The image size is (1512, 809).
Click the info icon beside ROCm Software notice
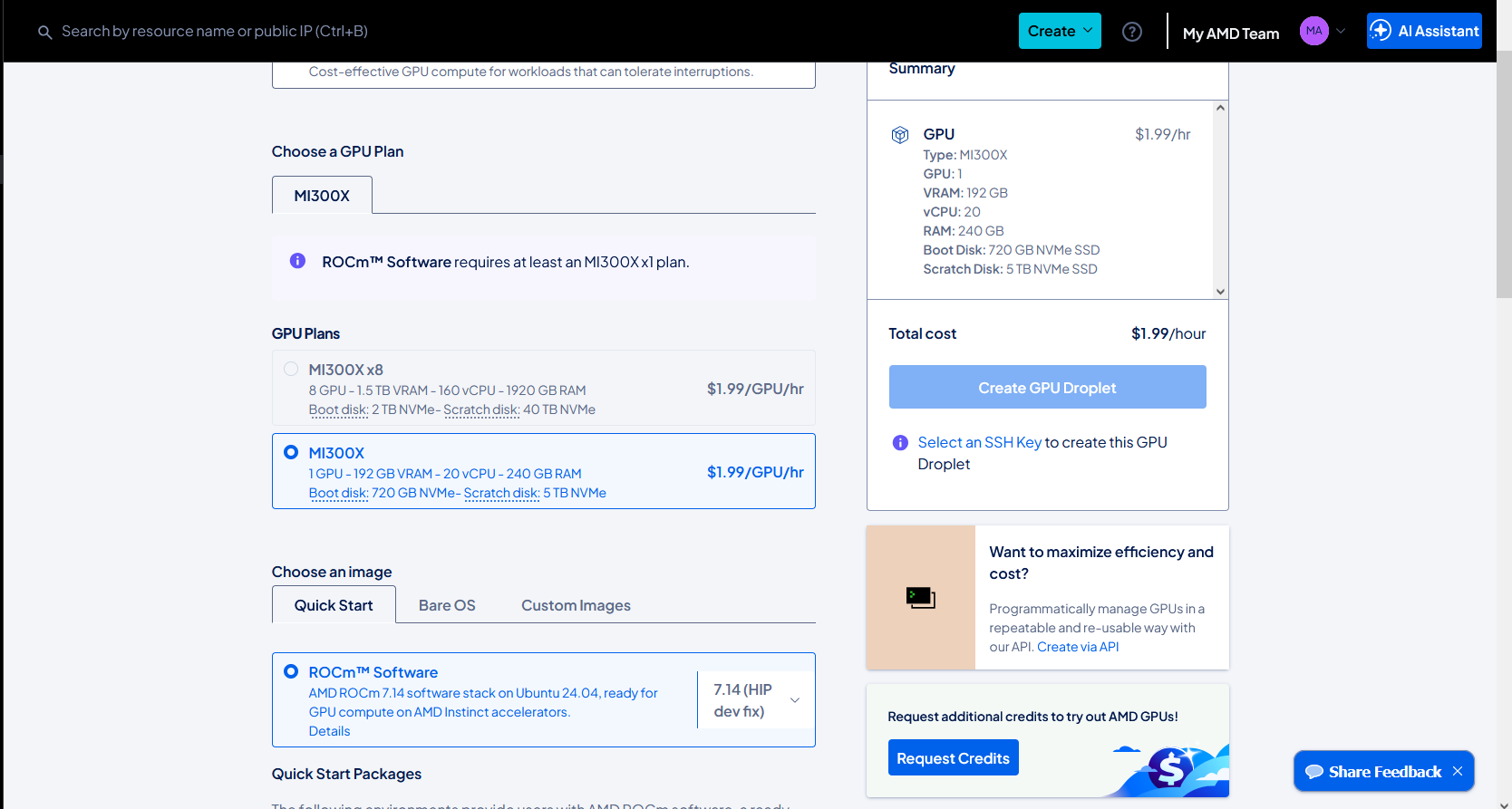[x=297, y=261]
